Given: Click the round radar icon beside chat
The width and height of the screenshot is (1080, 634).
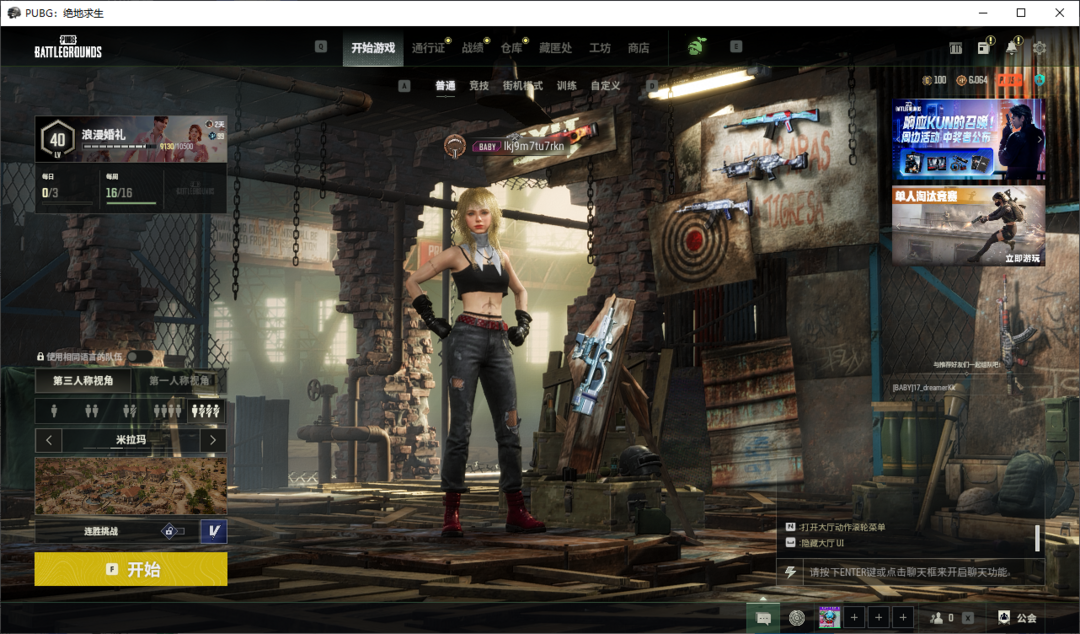Looking at the screenshot, I should 797,618.
